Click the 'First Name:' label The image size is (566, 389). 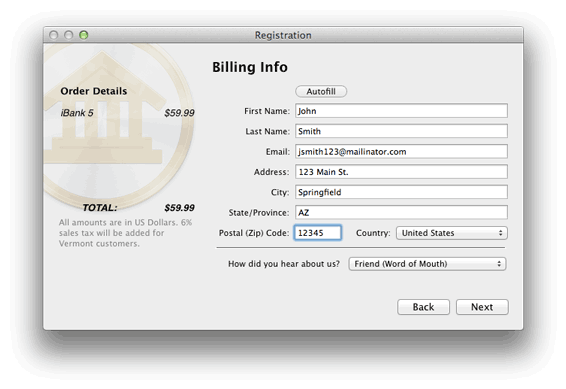(267, 111)
